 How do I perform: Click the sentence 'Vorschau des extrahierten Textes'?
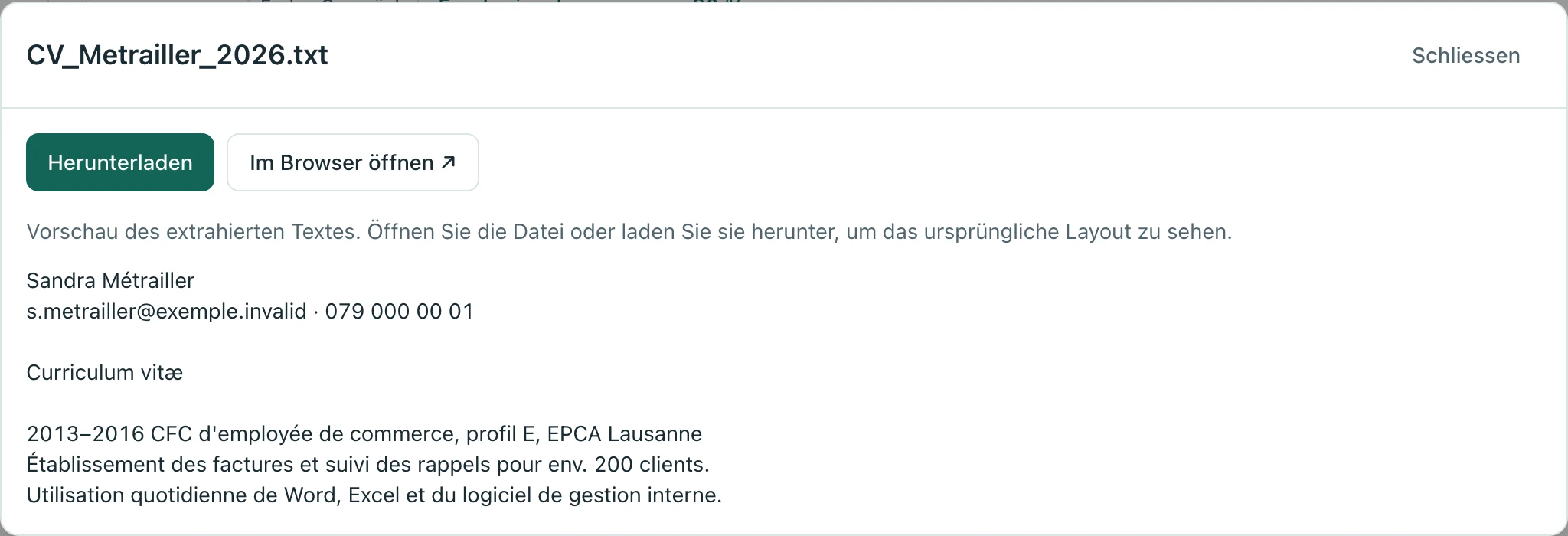pos(193,231)
